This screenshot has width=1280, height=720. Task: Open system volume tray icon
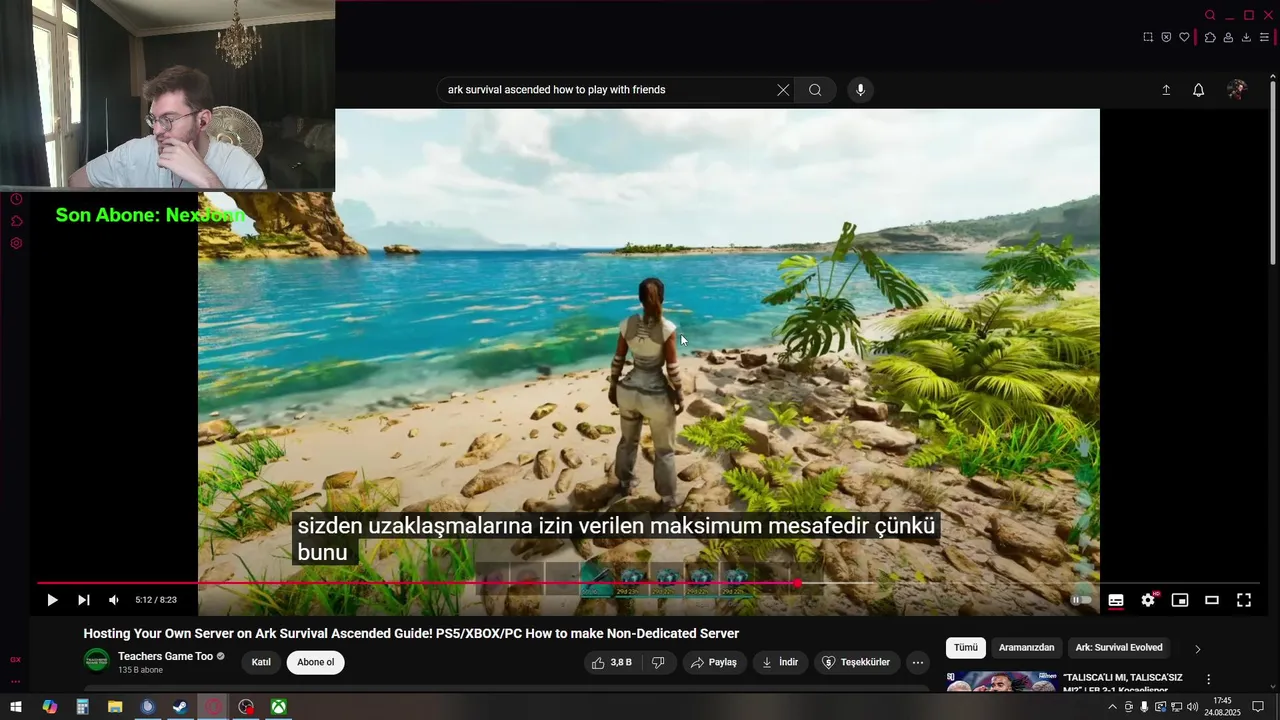(x=1192, y=707)
